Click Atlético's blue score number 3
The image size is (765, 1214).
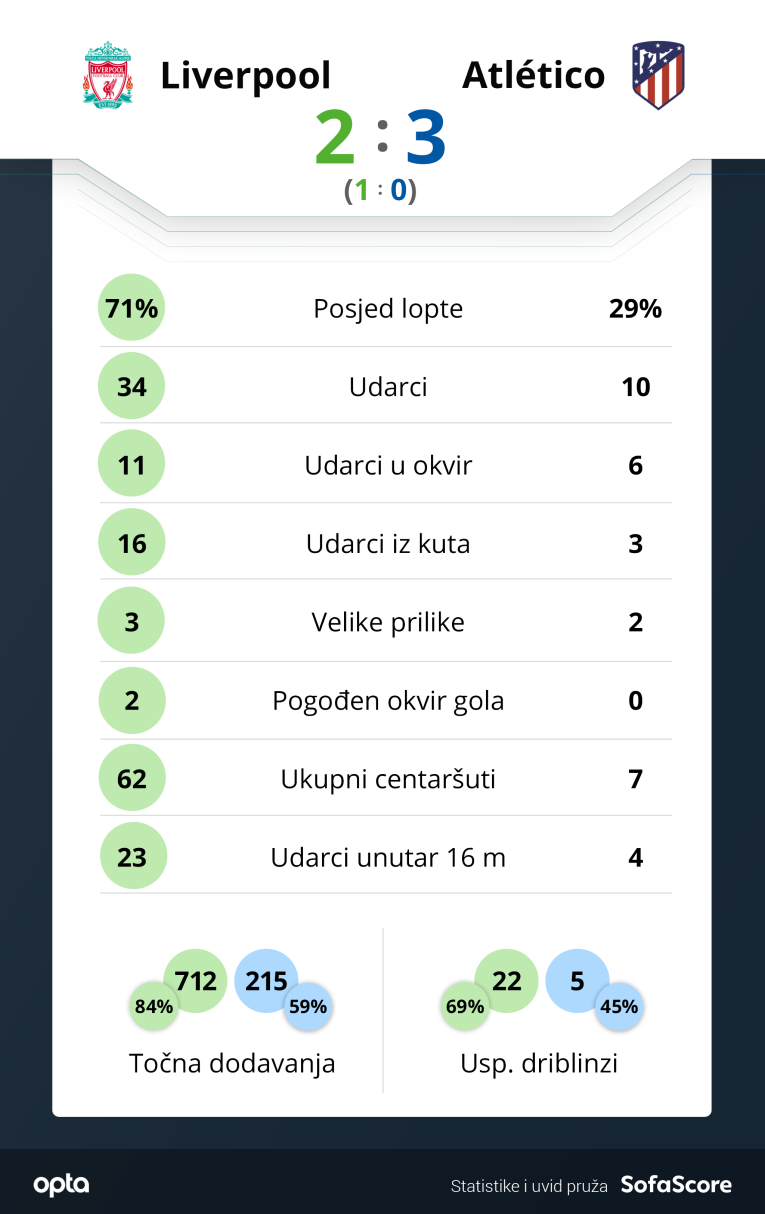pyautogui.click(x=426, y=138)
